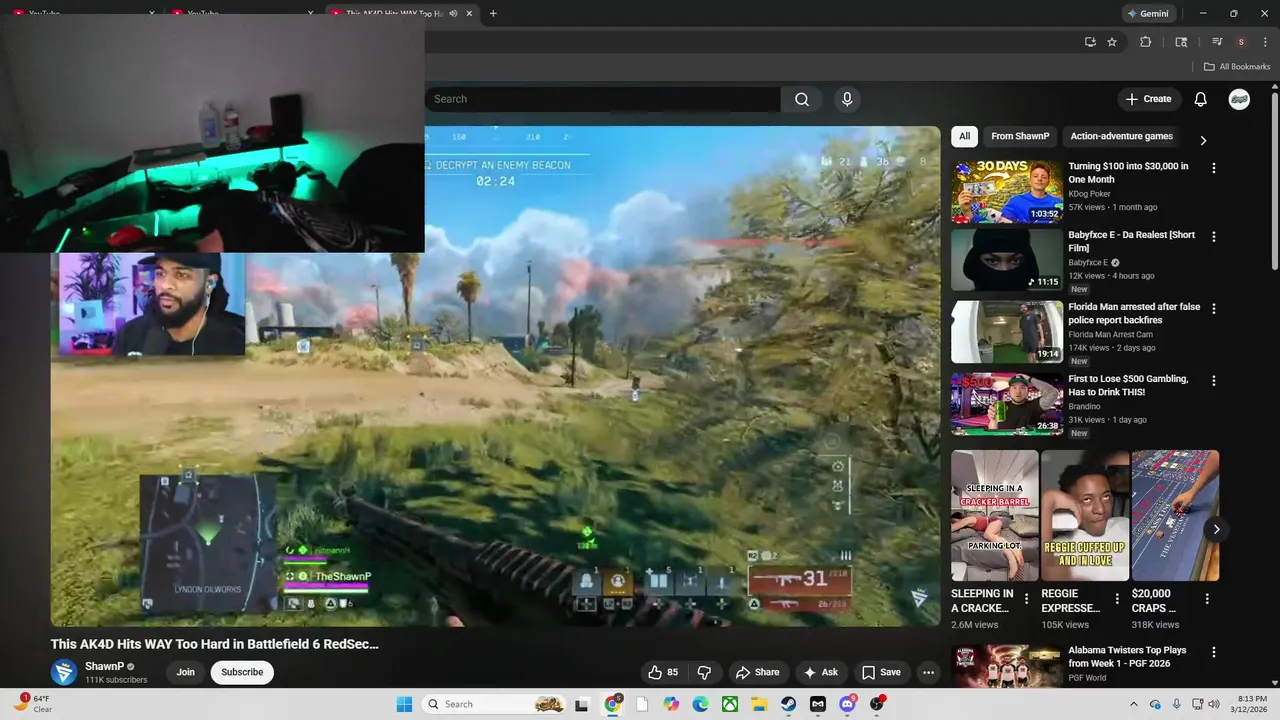This screenshot has height=720, width=1280.
Task: Select the From ShawnP filter chip
Action: 1020,136
